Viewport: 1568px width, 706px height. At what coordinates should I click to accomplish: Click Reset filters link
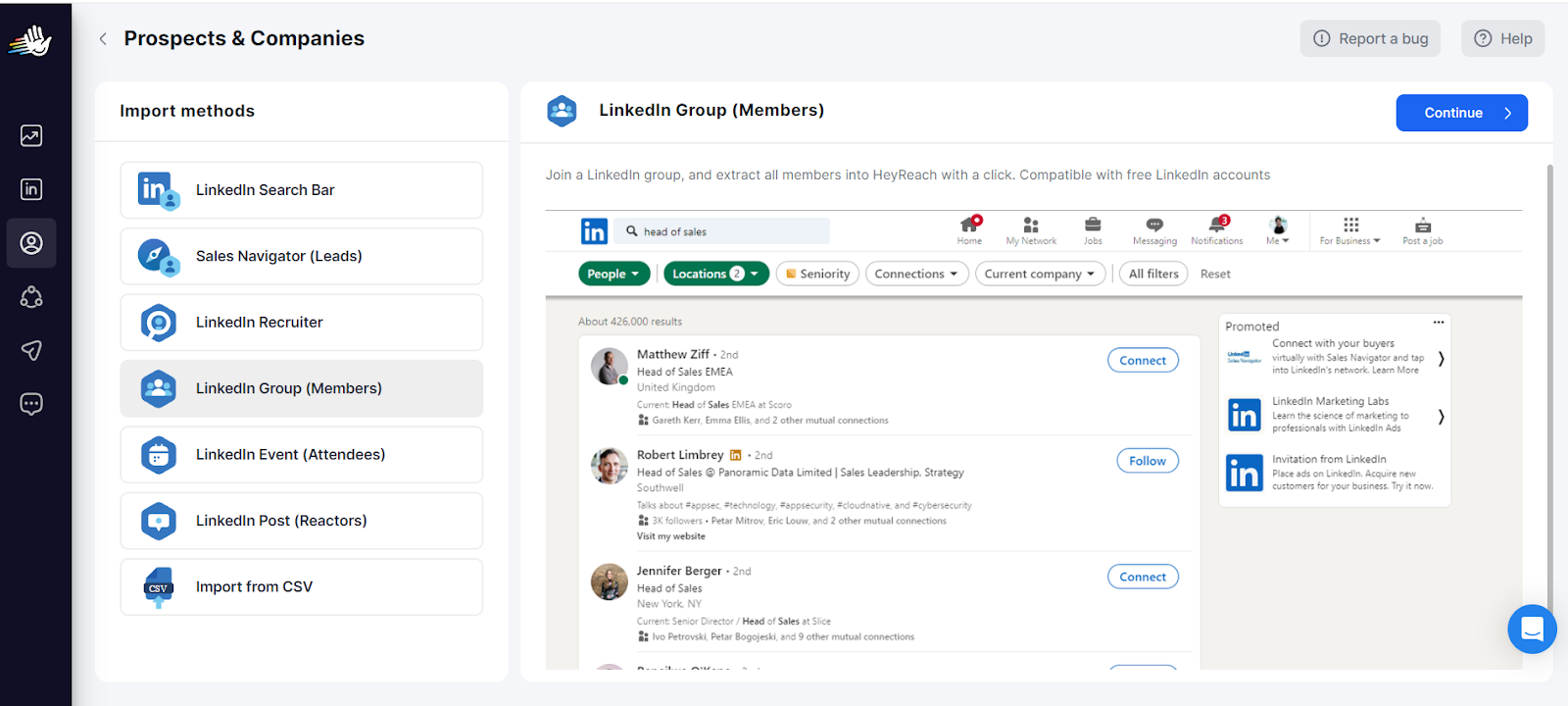click(x=1215, y=275)
